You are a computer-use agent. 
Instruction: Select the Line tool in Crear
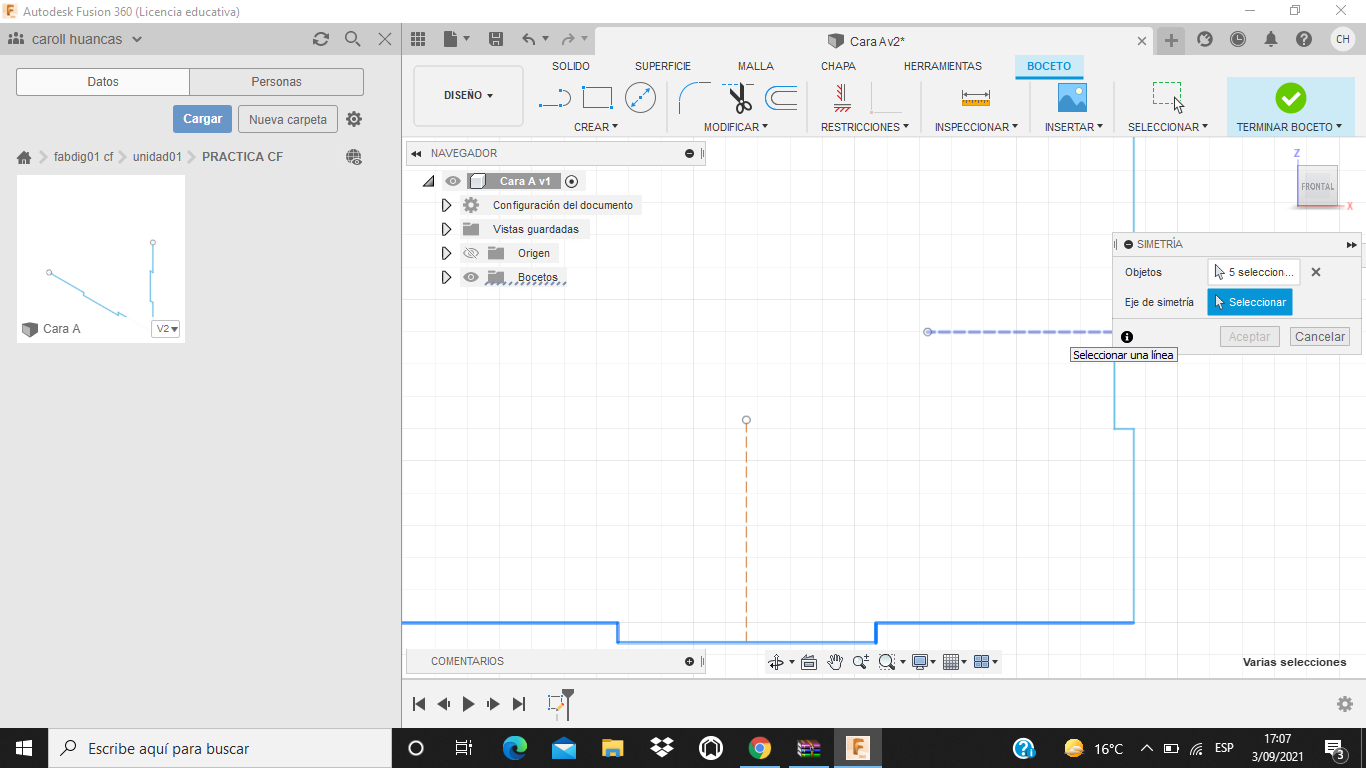[554, 98]
